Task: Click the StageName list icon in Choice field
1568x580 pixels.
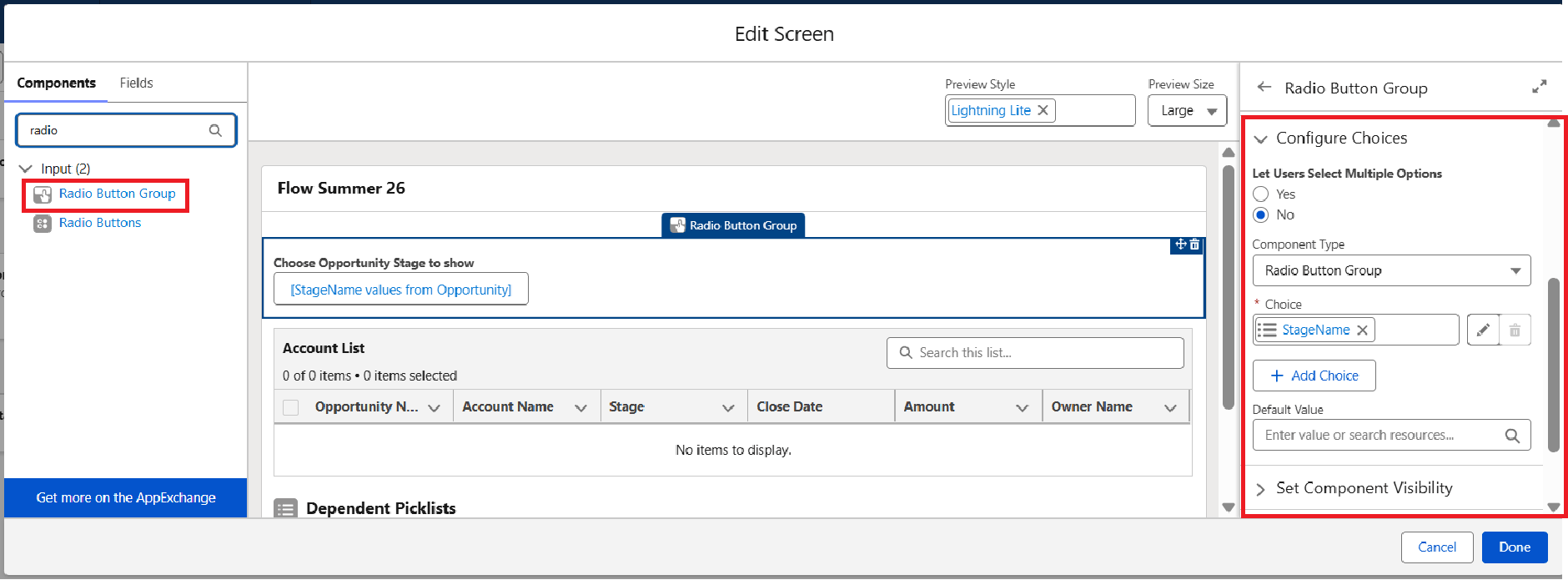Action: 1267,330
